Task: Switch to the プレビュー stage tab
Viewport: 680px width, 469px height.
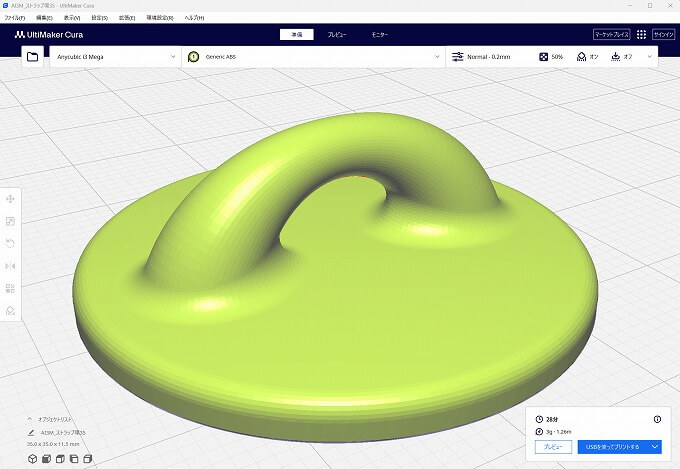Action: pyautogui.click(x=338, y=34)
